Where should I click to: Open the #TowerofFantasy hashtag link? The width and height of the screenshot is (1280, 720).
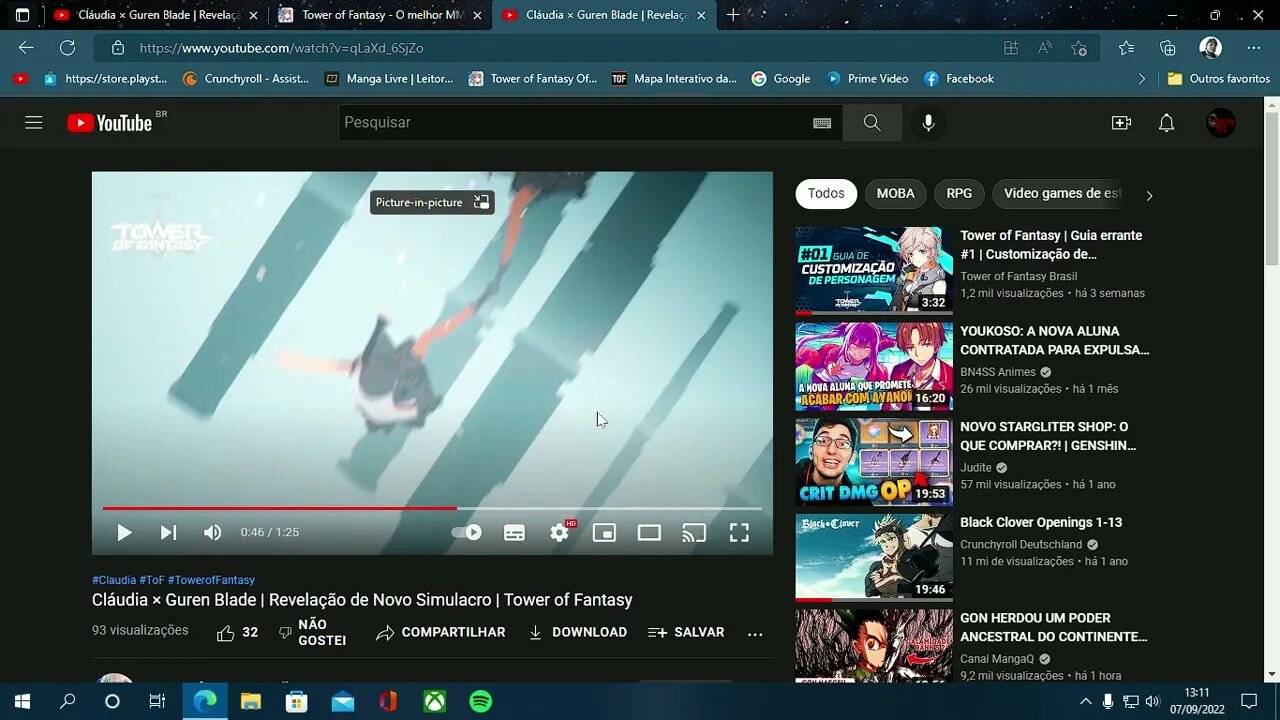click(x=211, y=580)
